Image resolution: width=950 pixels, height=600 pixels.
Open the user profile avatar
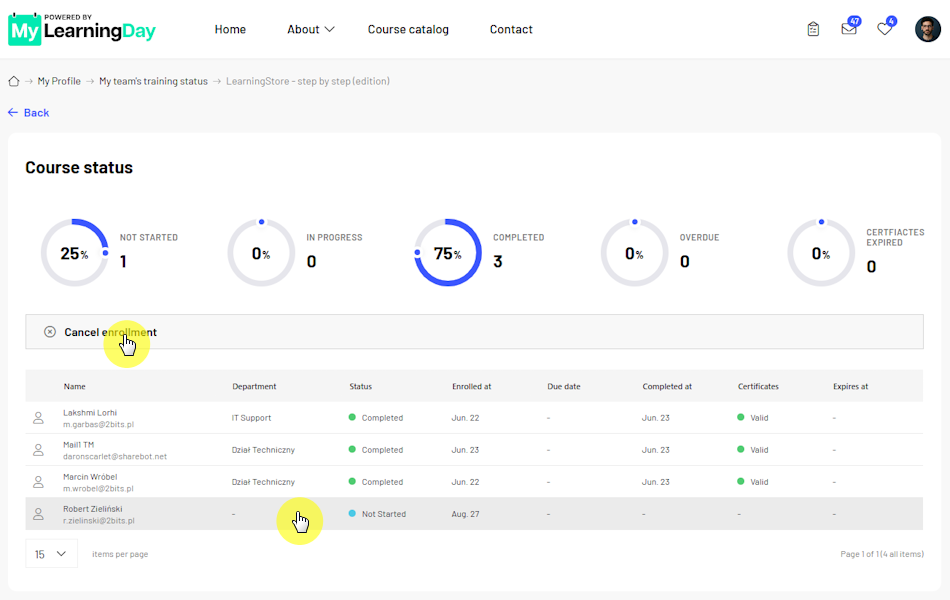pyautogui.click(x=928, y=29)
